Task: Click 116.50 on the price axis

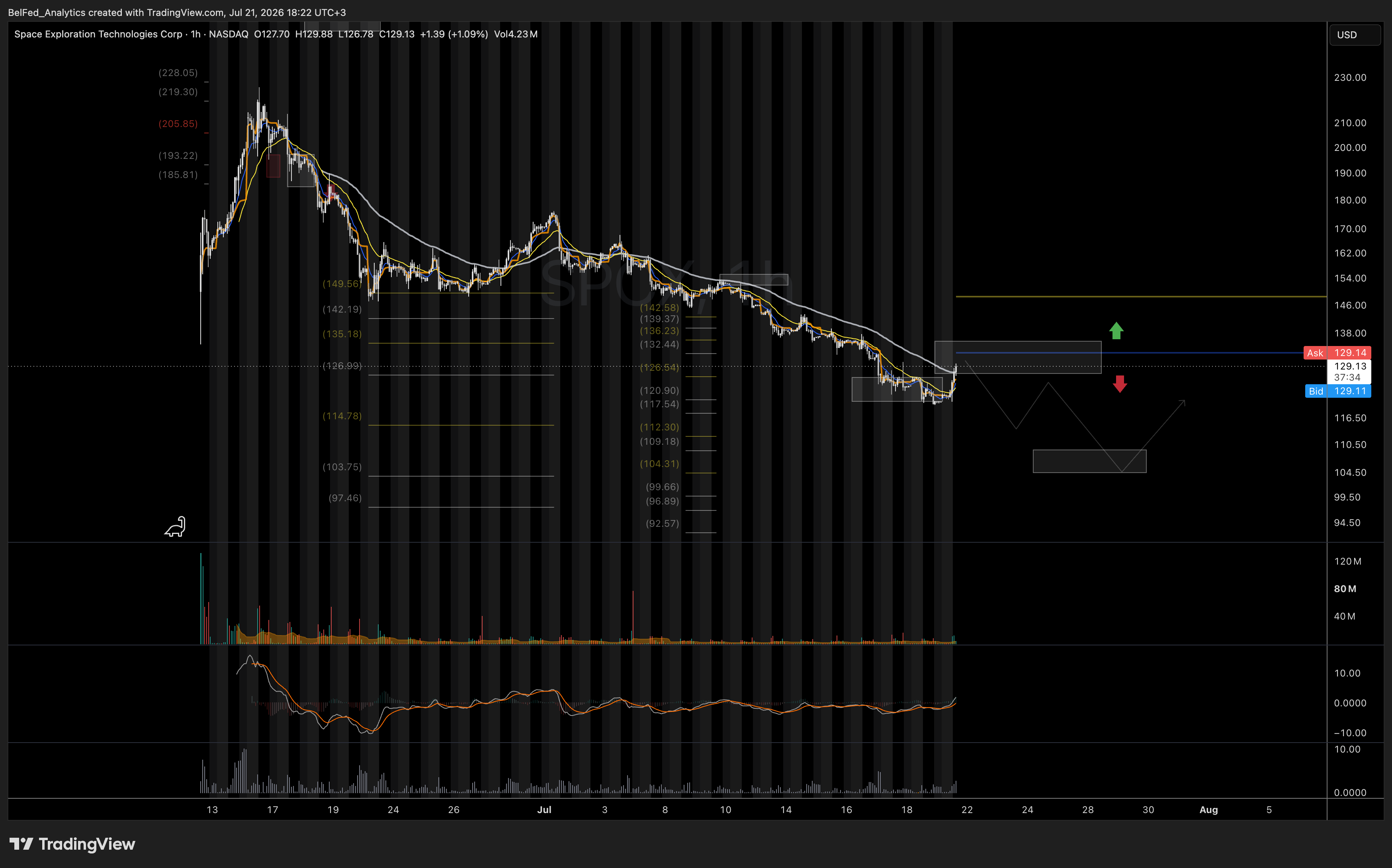Action: pyautogui.click(x=1350, y=418)
